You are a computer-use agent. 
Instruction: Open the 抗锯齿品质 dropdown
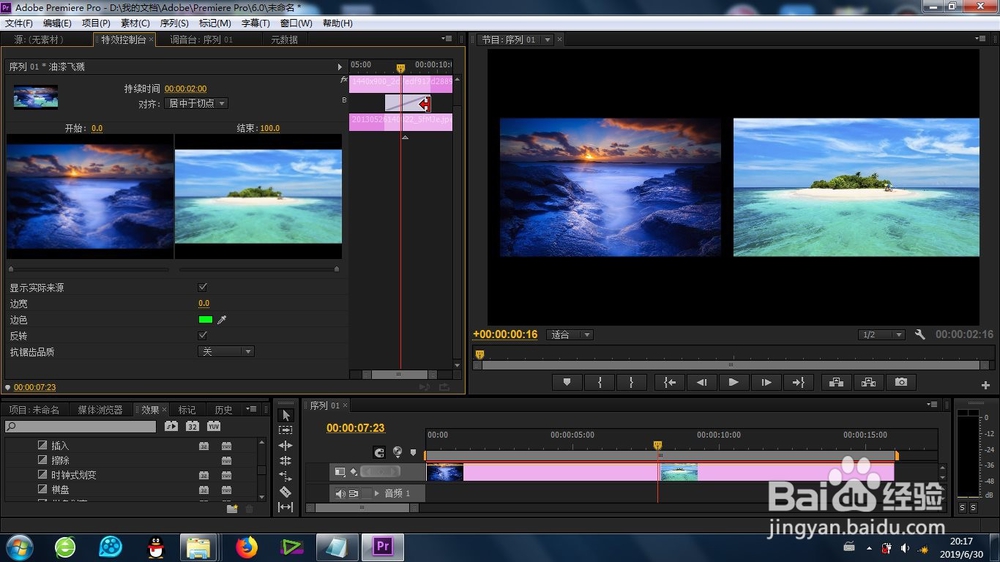pos(226,351)
